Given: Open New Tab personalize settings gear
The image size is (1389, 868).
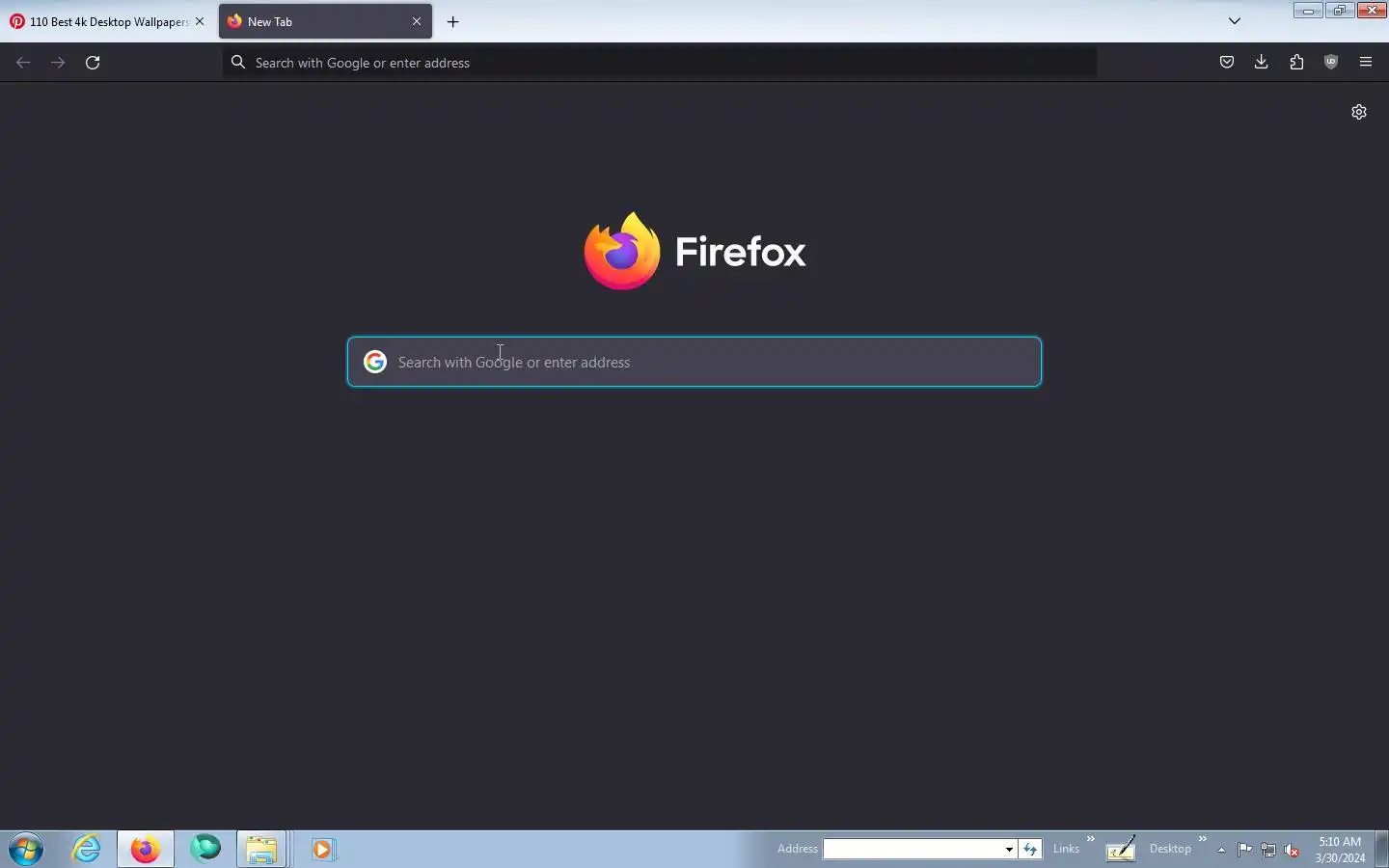Looking at the screenshot, I should [1359, 112].
